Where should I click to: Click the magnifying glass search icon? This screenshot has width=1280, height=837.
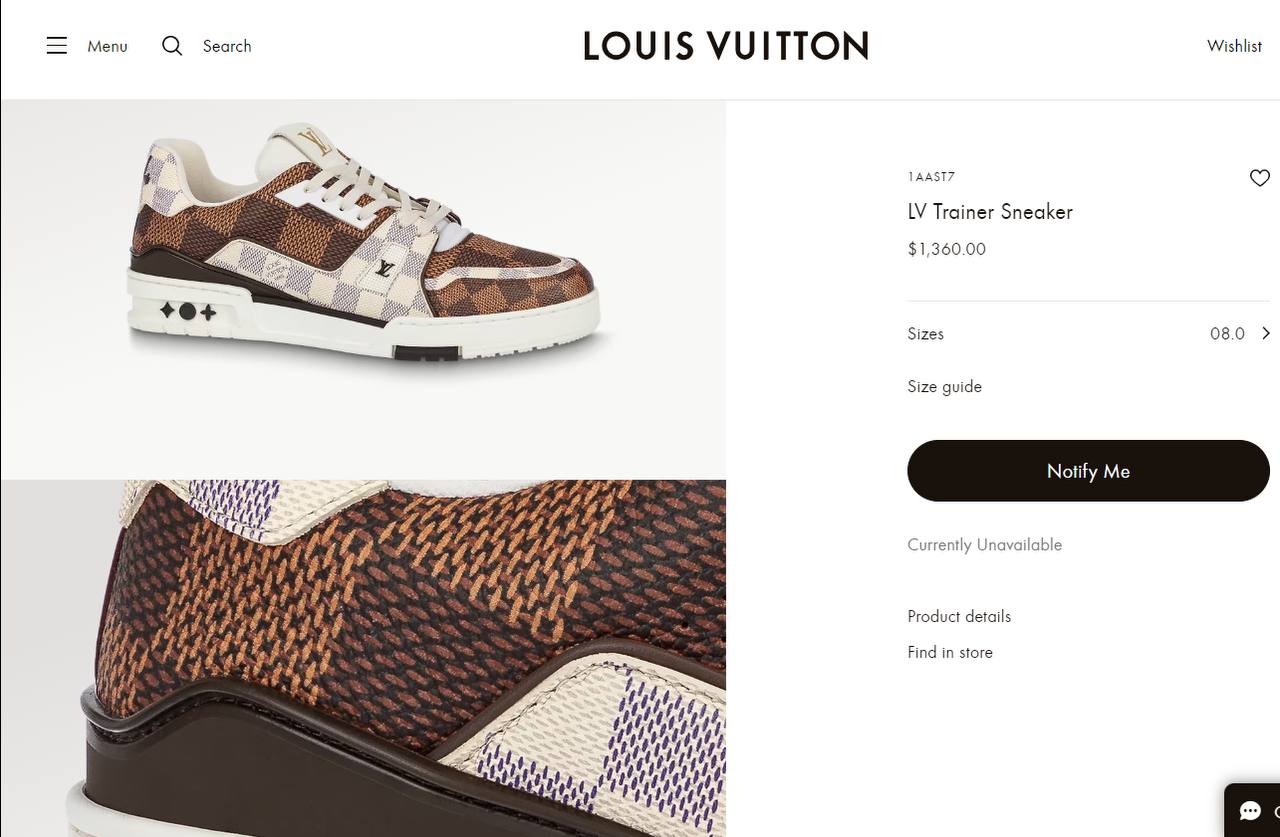[172, 46]
